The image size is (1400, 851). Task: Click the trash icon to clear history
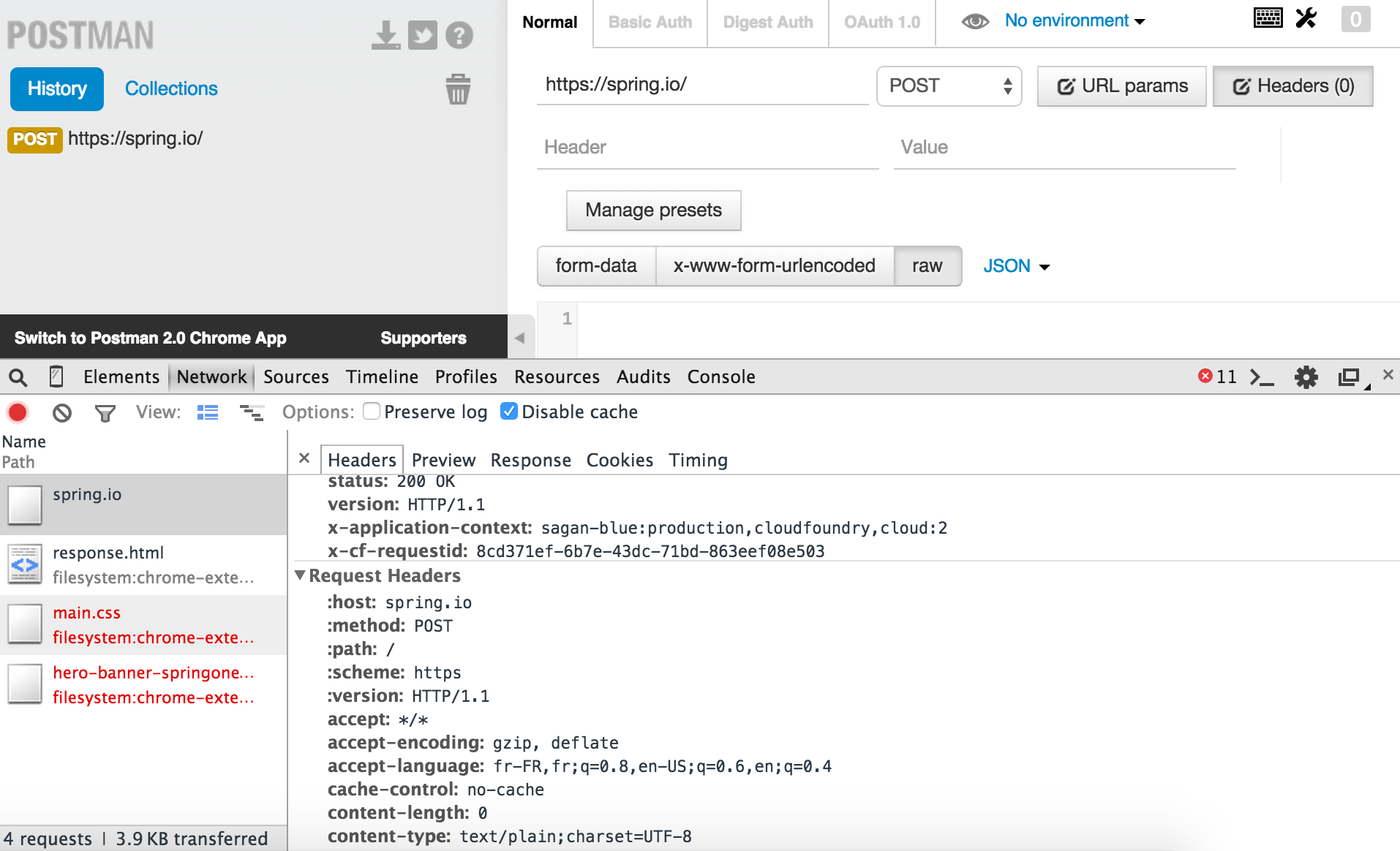458,89
